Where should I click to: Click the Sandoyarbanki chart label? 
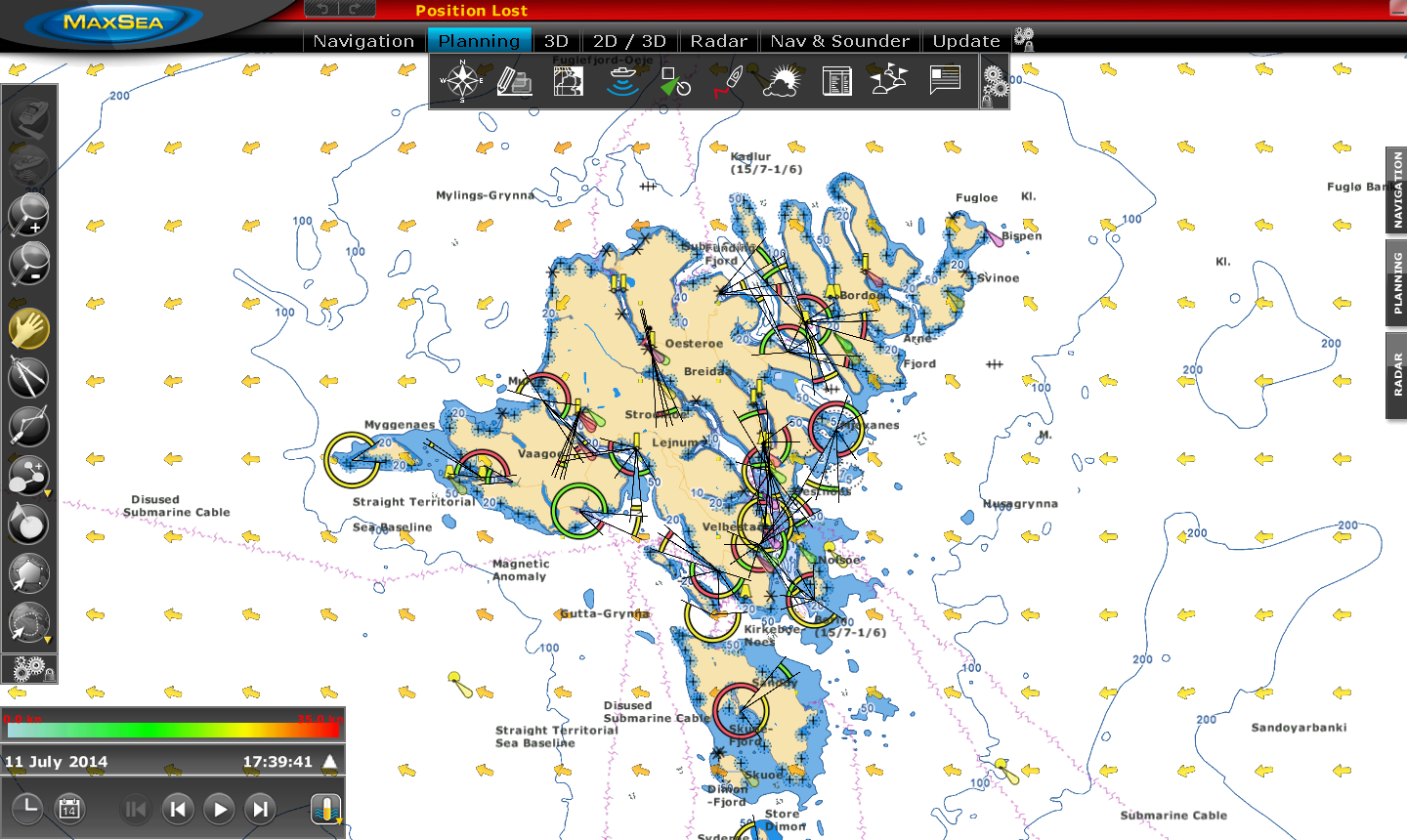pyautogui.click(x=1300, y=728)
